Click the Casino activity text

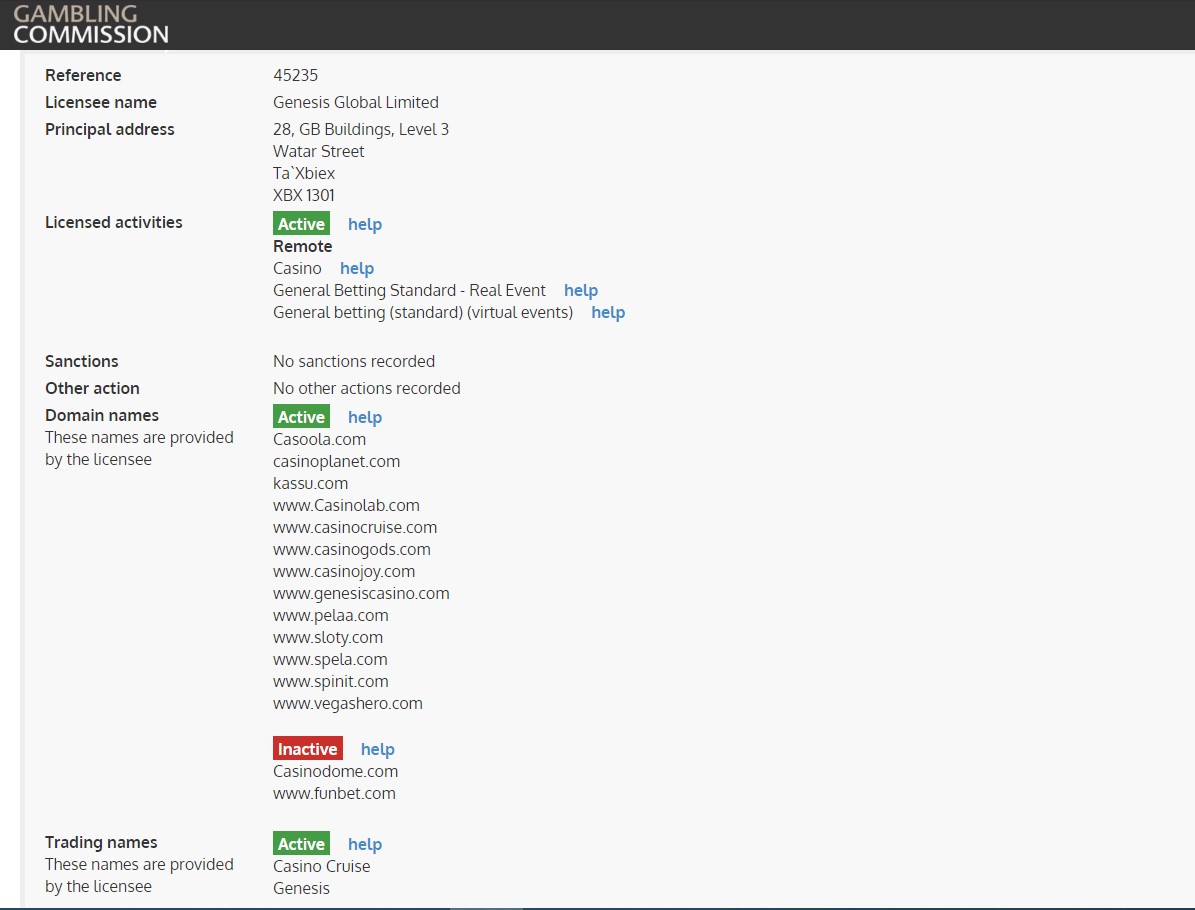297,268
